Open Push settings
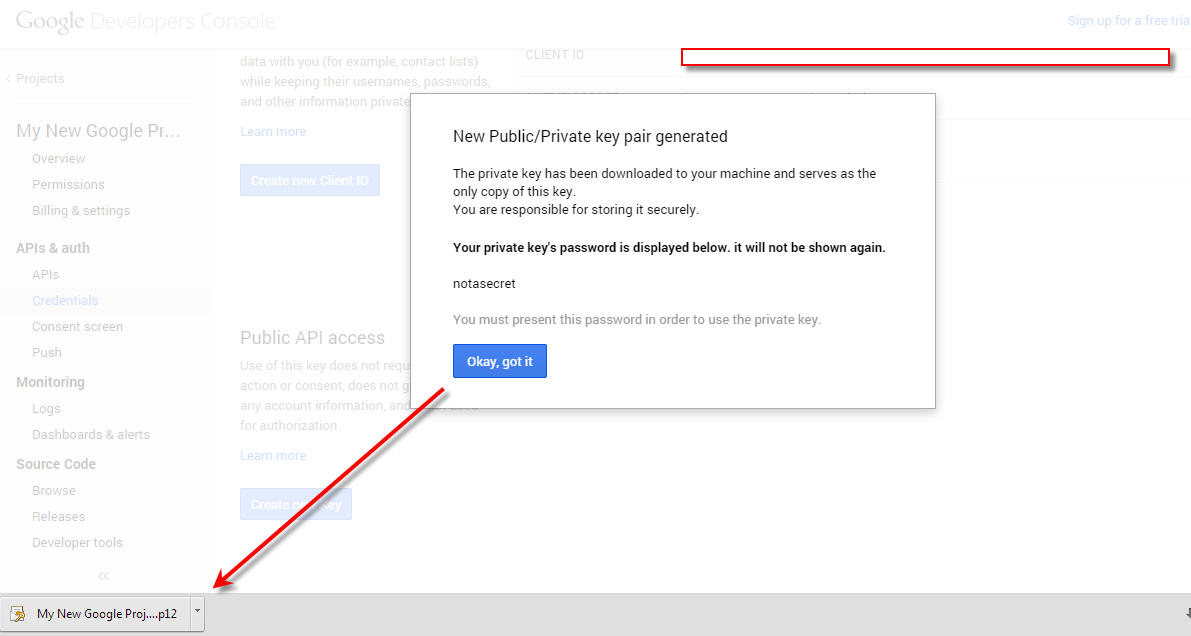This screenshot has height=636, width=1191. (47, 352)
